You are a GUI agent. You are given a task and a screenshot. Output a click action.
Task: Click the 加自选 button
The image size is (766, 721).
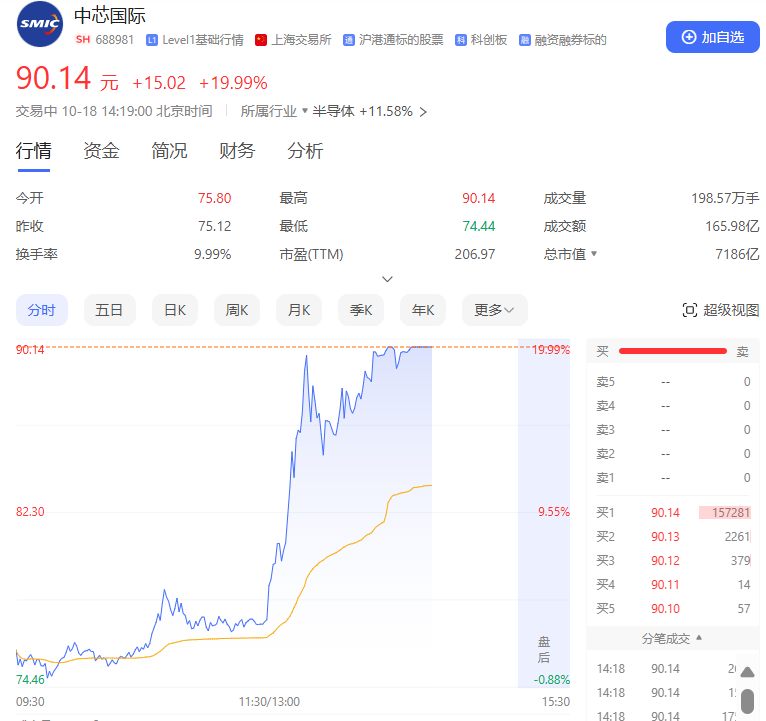(712, 37)
